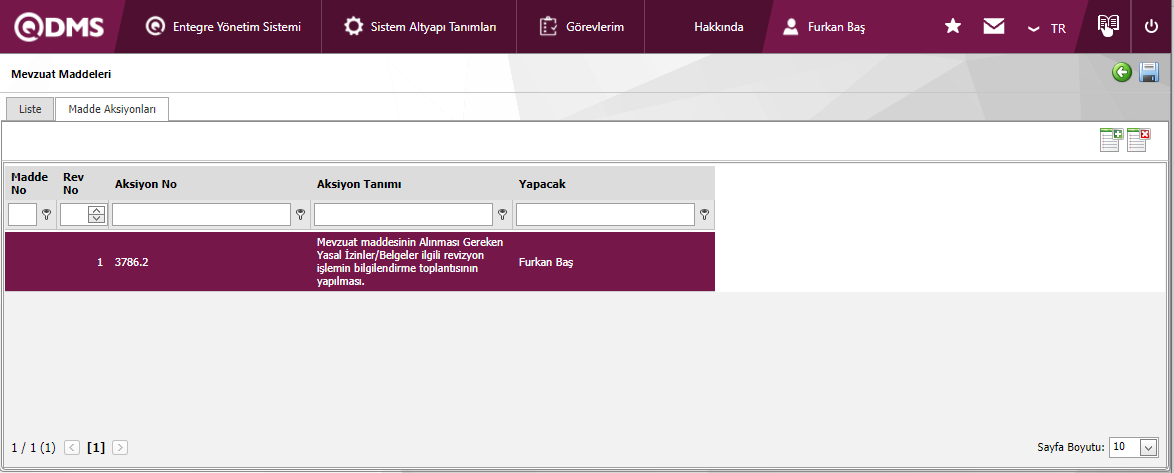1174x473 pixels.
Task: Click the save floppy disk icon
Action: click(x=1149, y=73)
